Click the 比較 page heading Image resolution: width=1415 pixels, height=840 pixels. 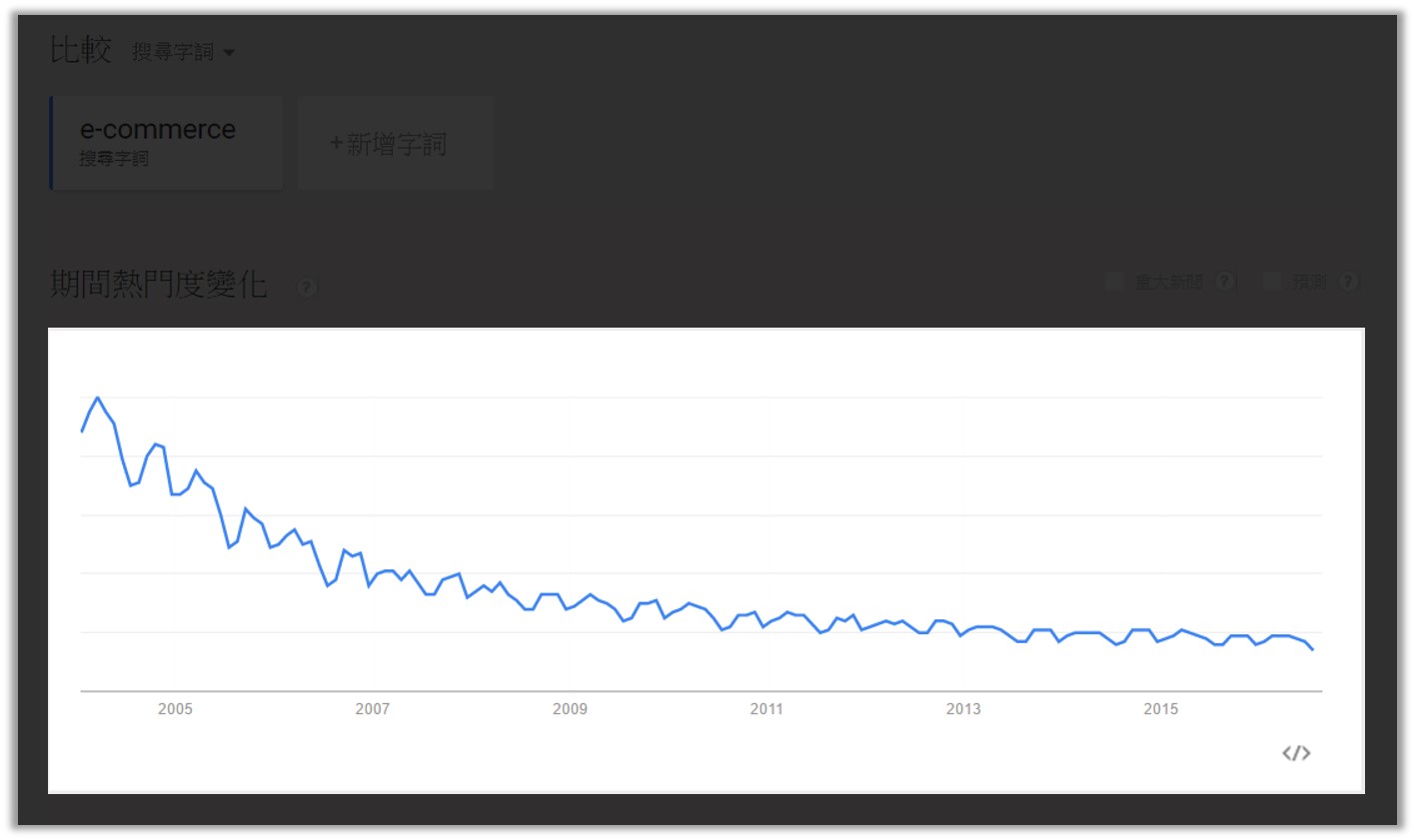80,50
